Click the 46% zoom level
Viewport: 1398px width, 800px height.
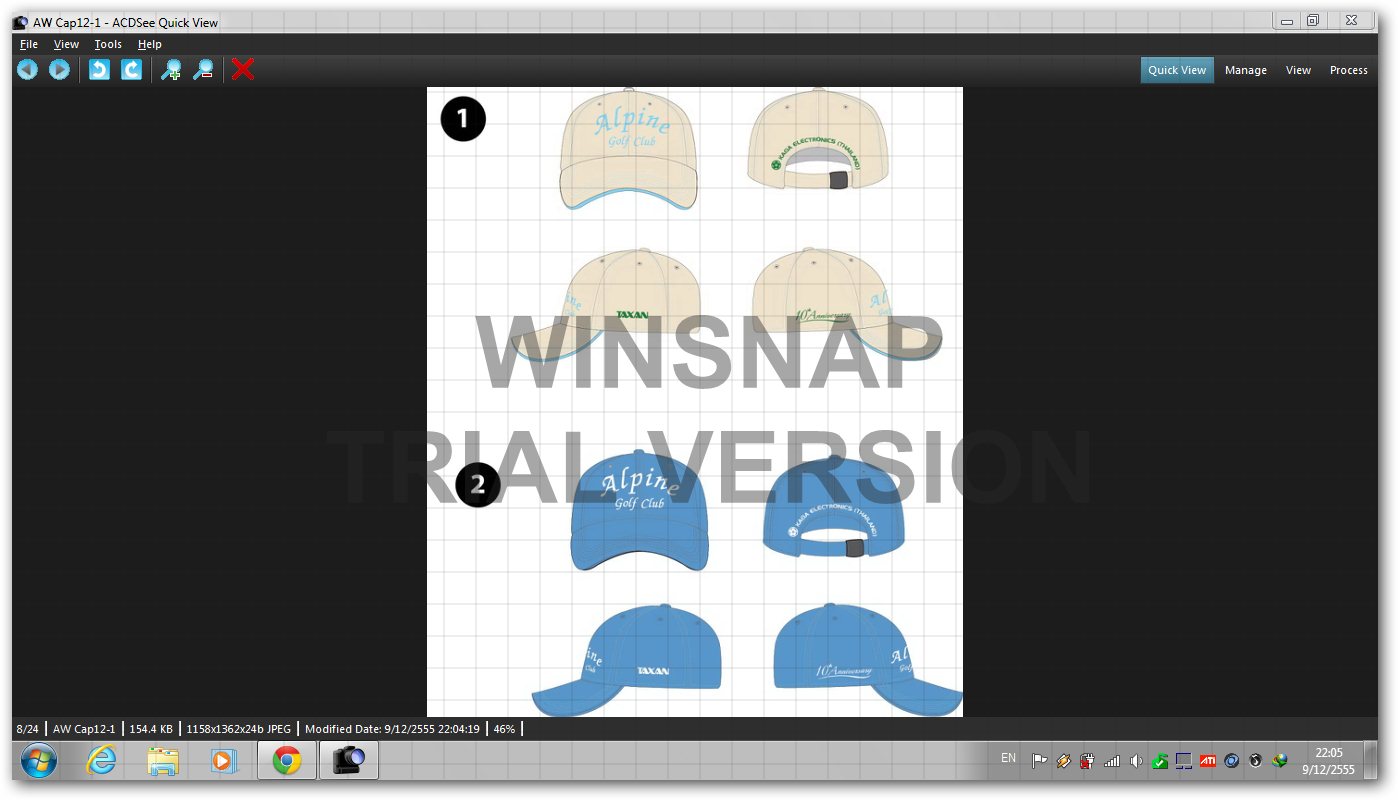pos(504,729)
